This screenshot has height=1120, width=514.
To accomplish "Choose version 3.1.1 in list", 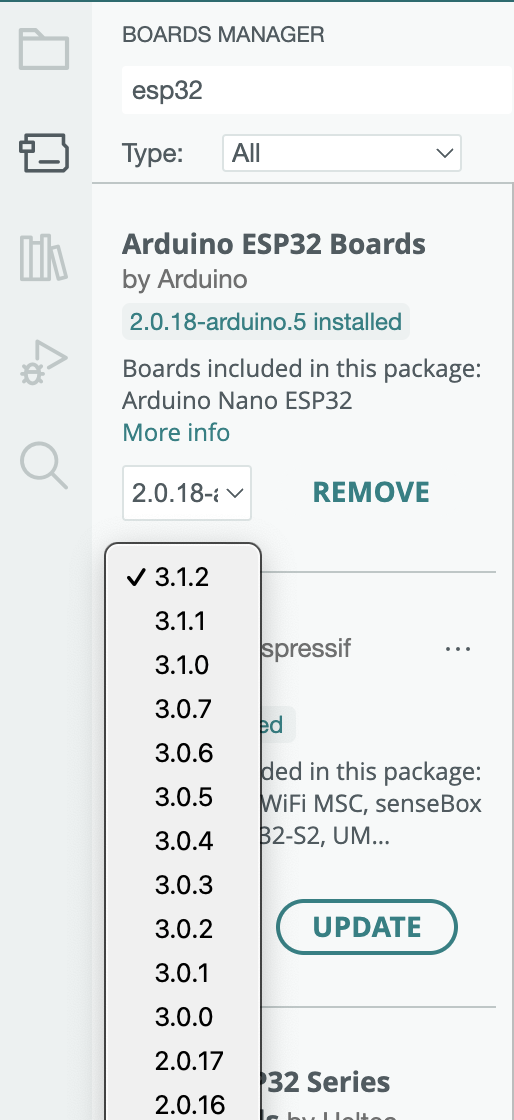I will 183,621.
